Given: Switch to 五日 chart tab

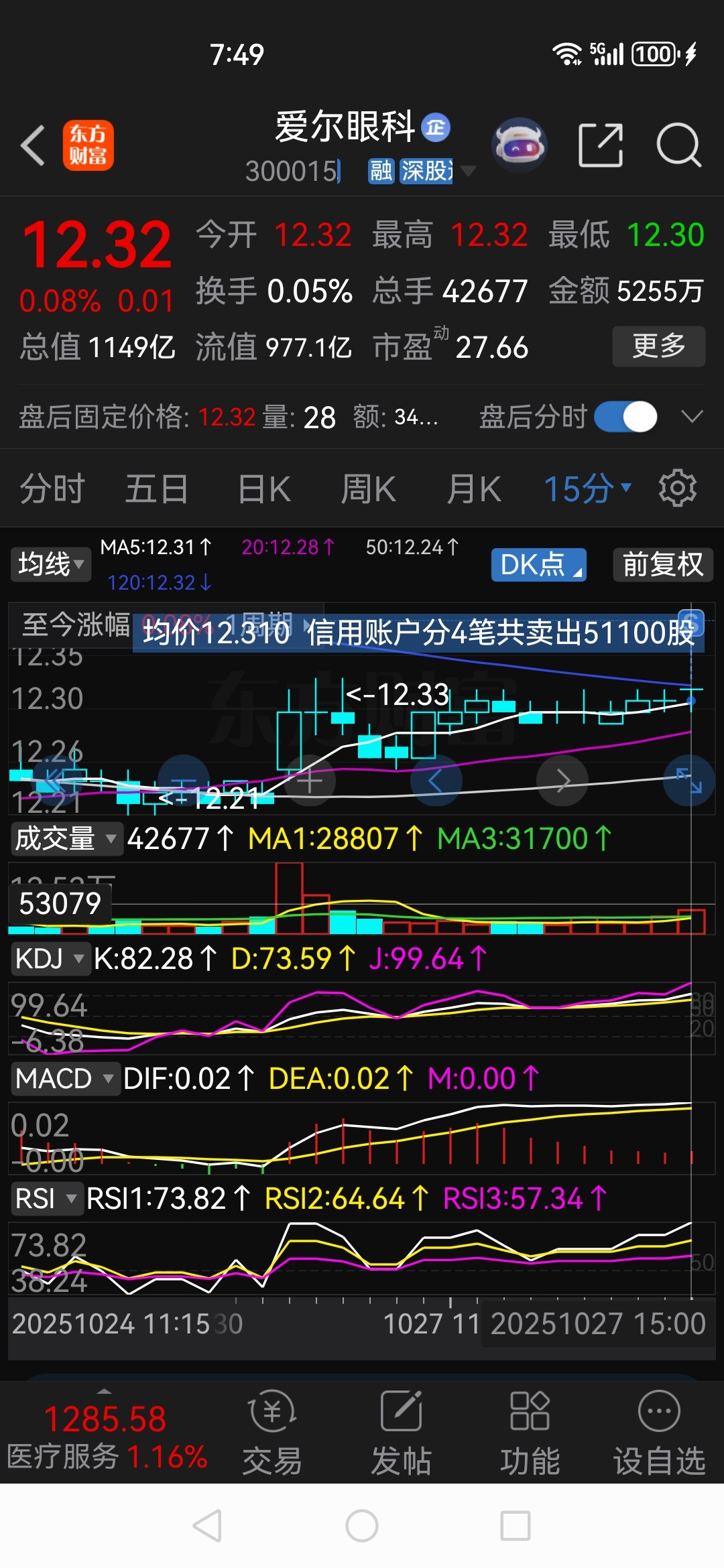Looking at the screenshot, I should (x=157, y=488).
